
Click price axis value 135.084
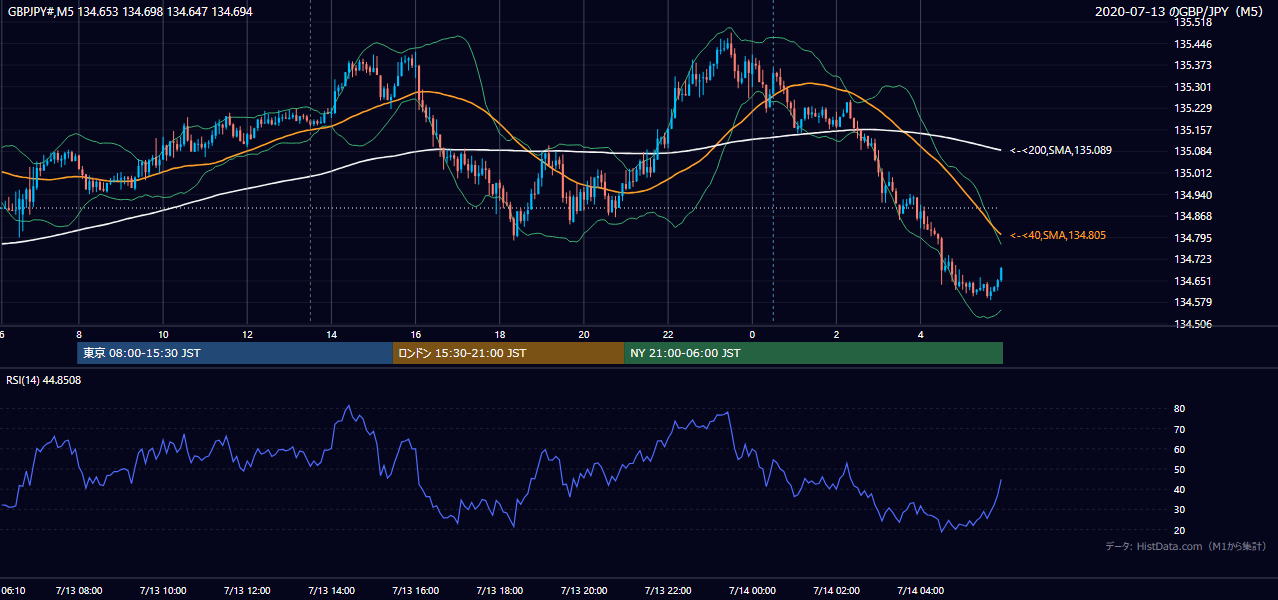(1193, 151)
